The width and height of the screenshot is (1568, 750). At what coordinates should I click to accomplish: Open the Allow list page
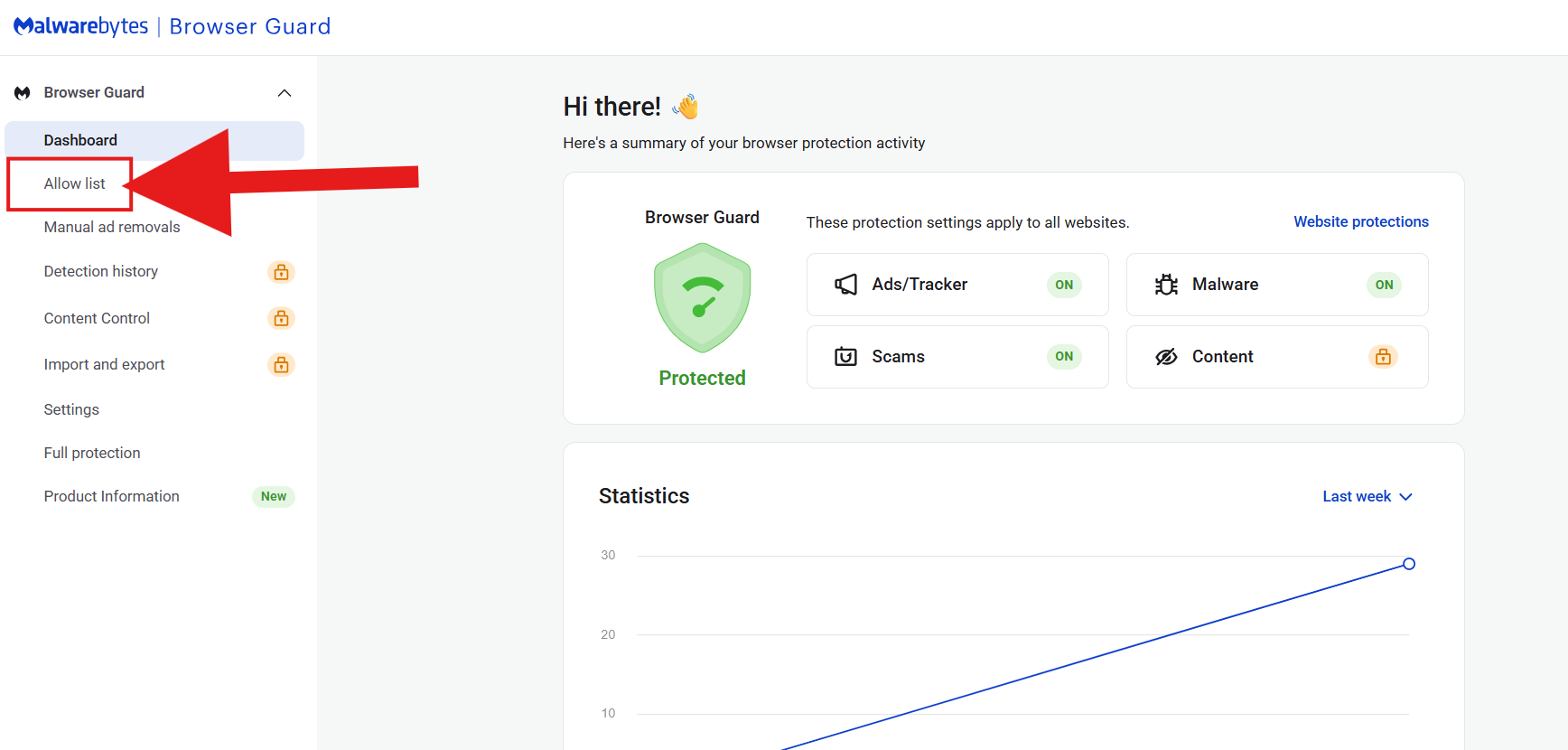(x=75, y=183)
